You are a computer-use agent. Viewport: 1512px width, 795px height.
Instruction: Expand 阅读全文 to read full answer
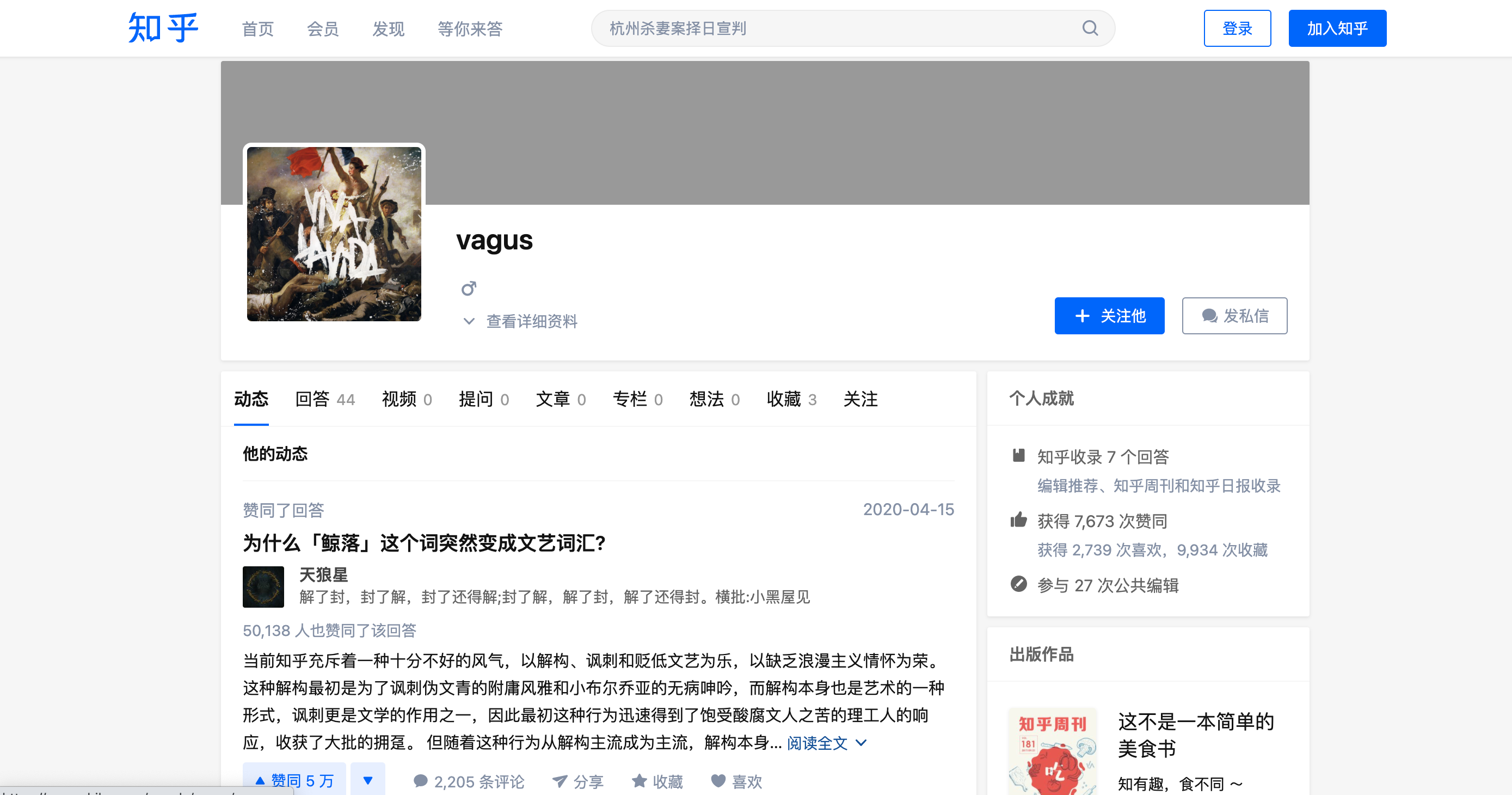coord(817,743)
